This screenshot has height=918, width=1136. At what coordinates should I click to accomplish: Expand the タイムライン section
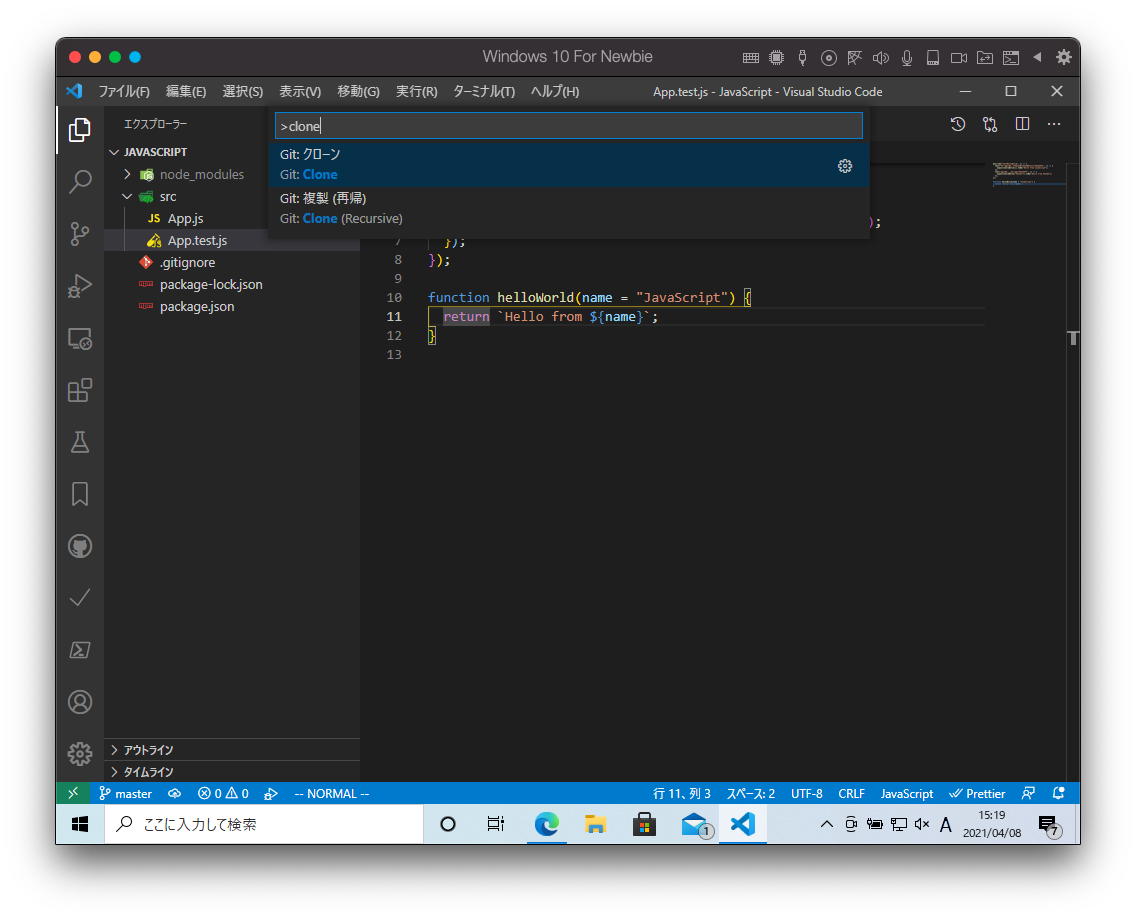click(148, 772)
